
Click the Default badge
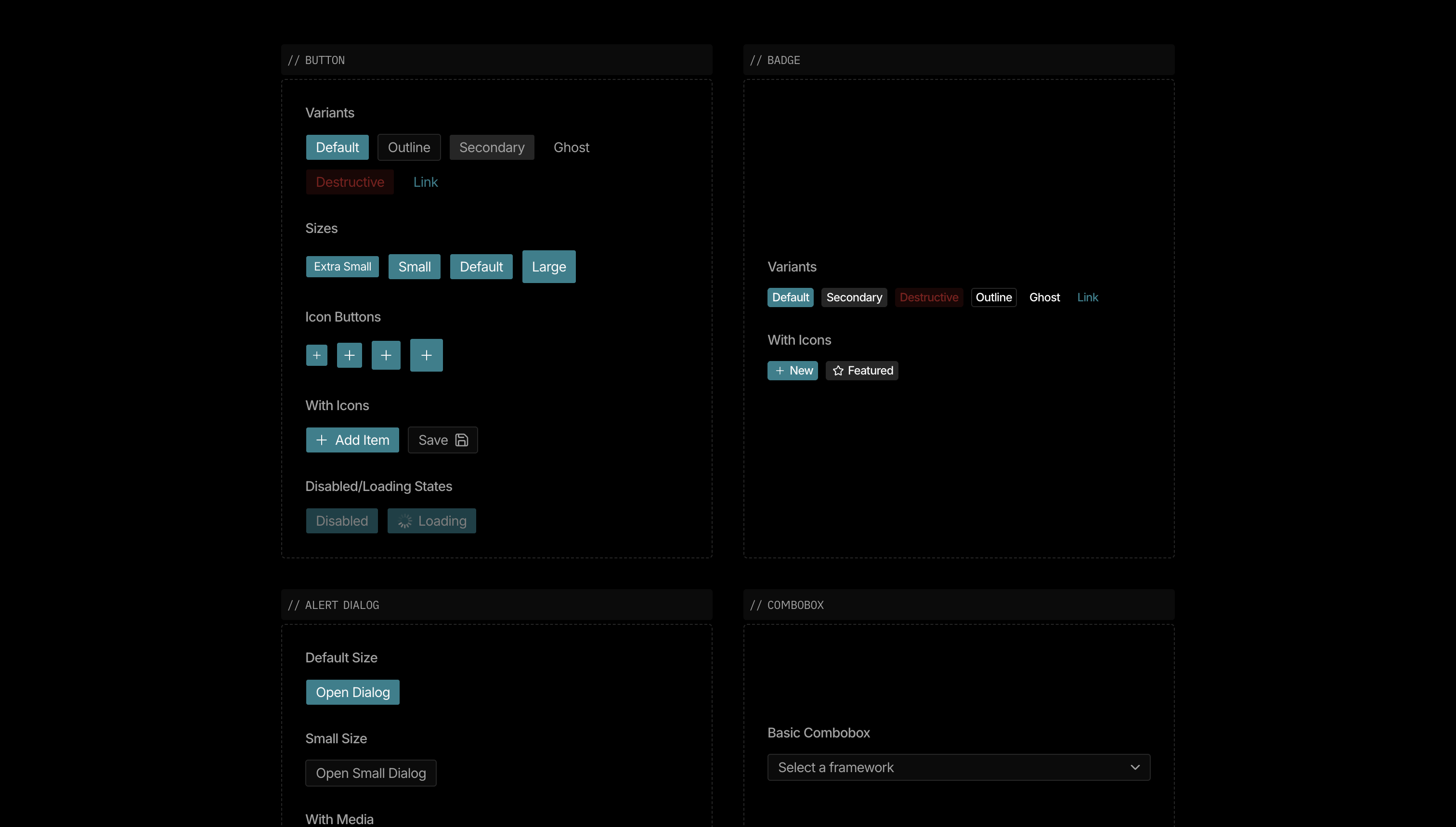(791, 297)
